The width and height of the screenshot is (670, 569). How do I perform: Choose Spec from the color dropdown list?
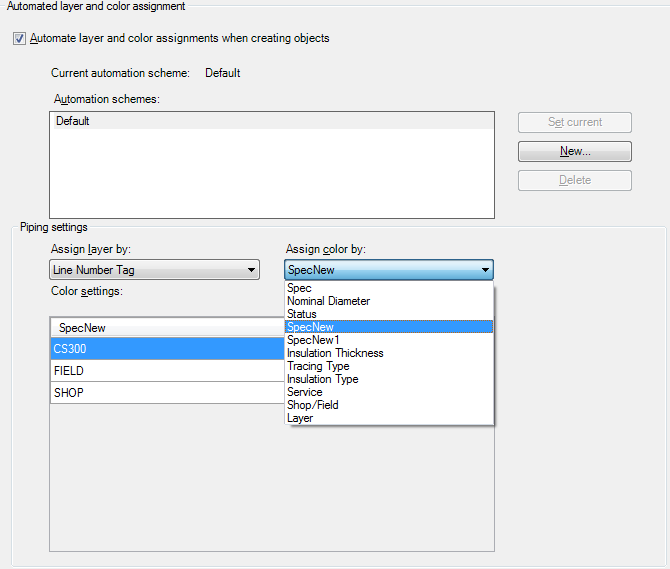(x=299, y=288)
